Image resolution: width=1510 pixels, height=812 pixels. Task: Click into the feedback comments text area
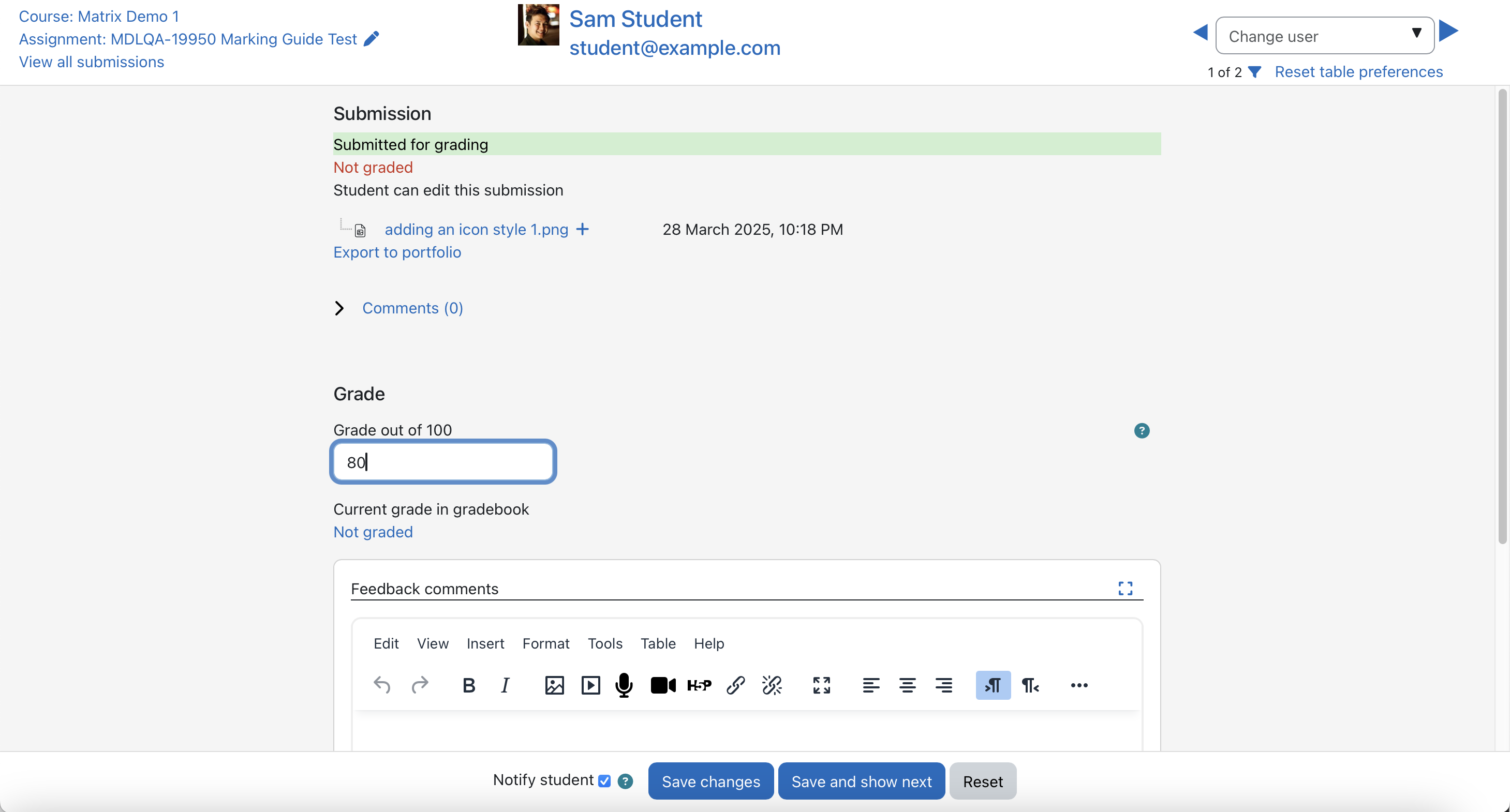[747, 731]
